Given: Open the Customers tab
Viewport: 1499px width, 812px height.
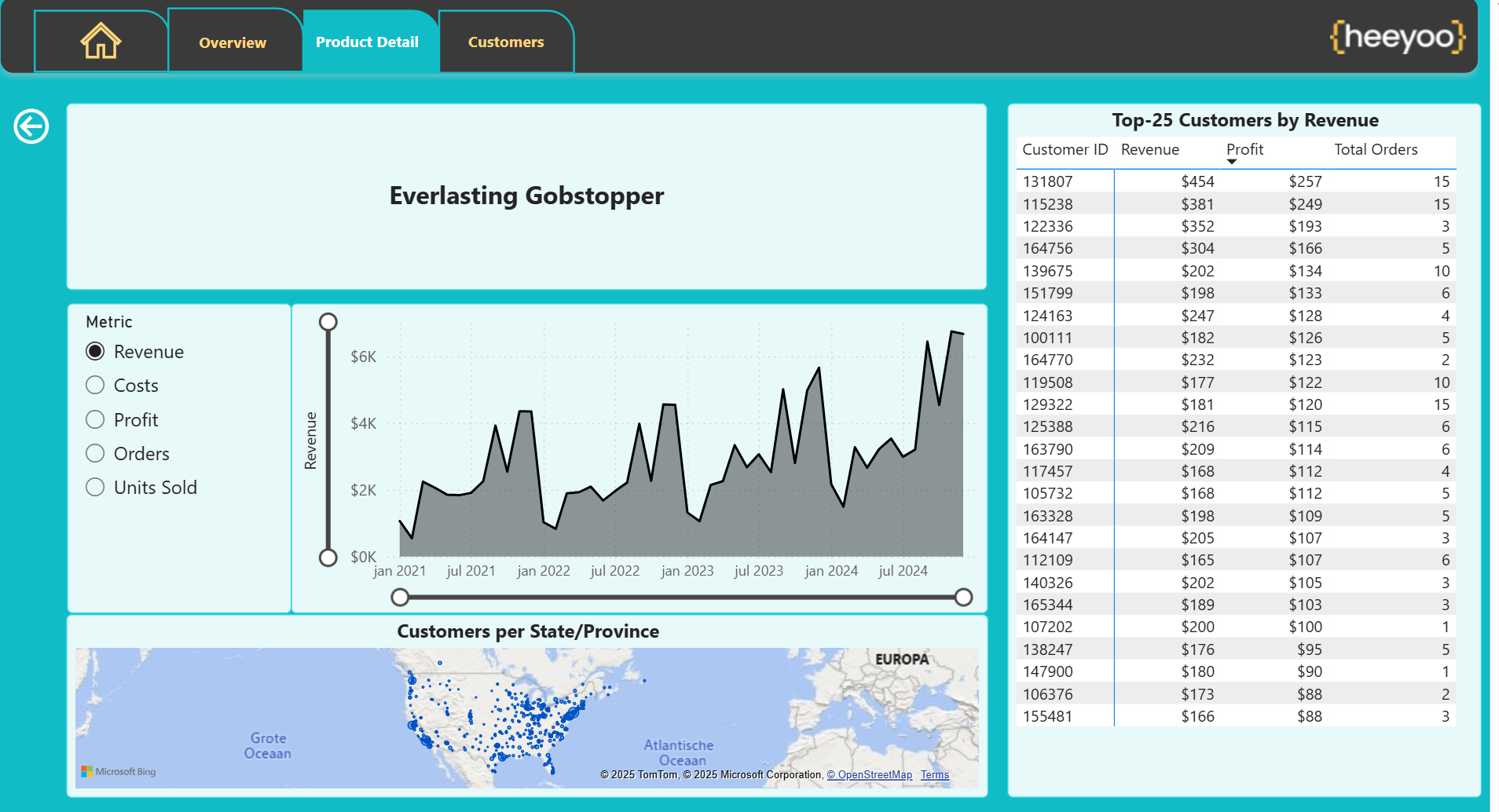Looking at the screenshot, I should coord(506,42).
